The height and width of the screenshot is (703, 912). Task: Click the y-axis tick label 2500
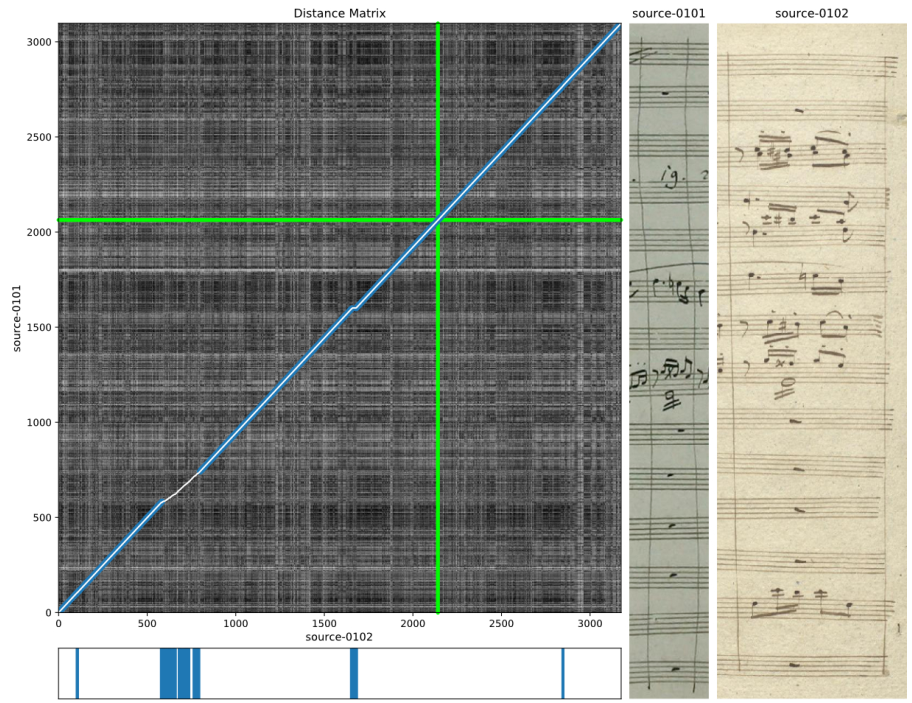point(39,137)
